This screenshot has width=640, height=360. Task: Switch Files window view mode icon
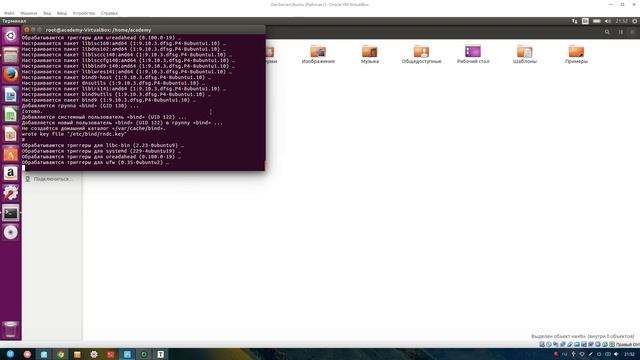click(621, 32)
